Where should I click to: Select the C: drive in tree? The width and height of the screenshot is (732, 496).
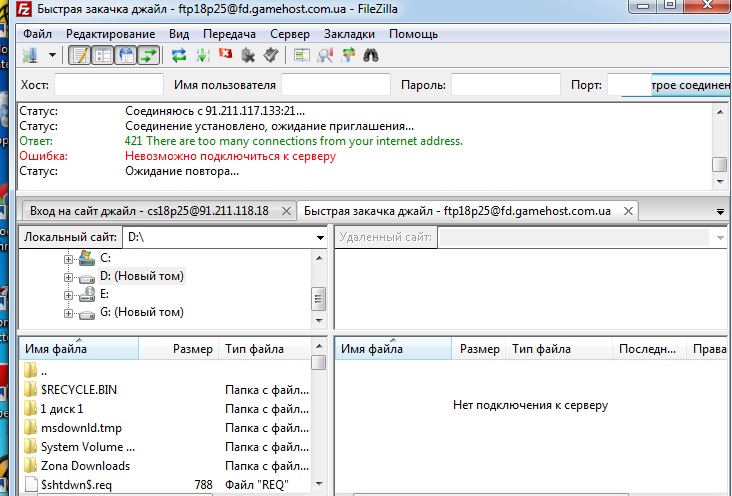[x=105, y=258]
